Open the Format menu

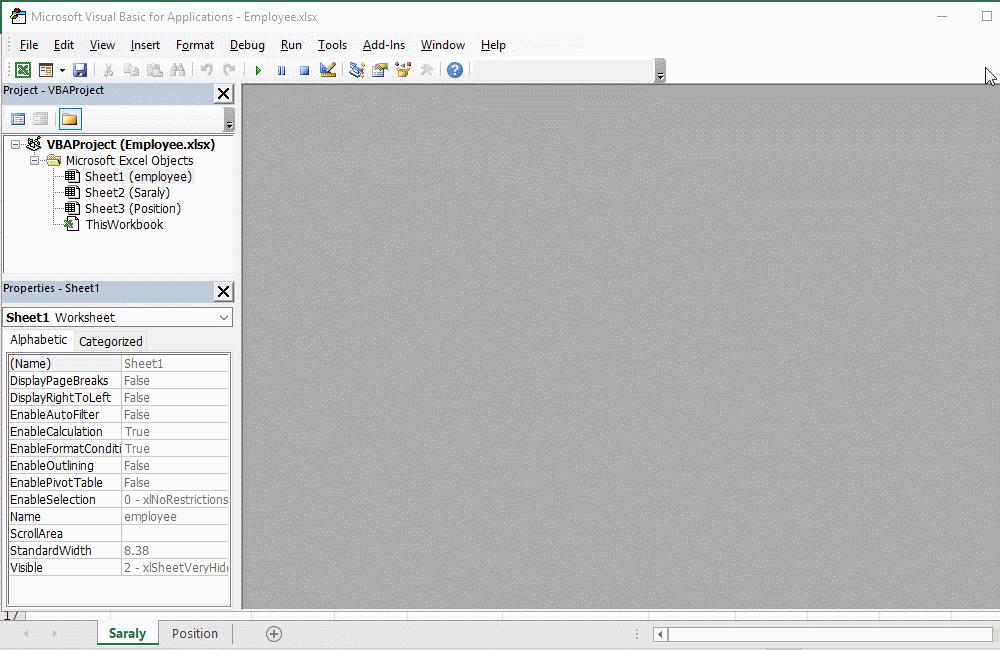coord(195,45)
